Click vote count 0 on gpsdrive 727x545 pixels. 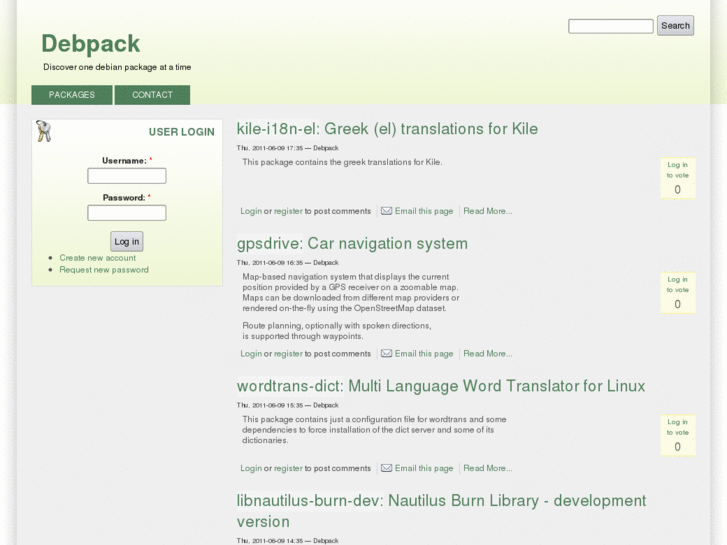(x=677, y=304)
